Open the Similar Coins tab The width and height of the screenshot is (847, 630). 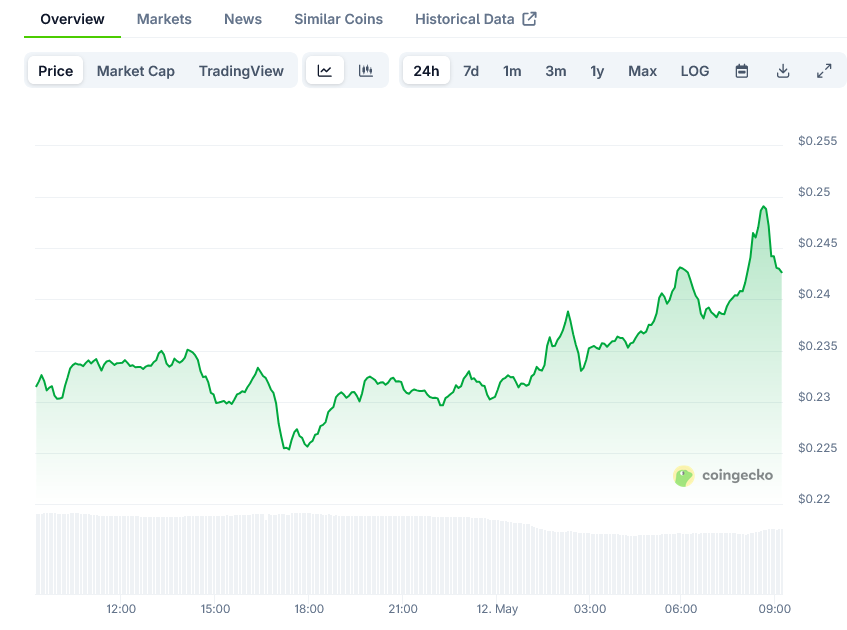tap(338, 19)
